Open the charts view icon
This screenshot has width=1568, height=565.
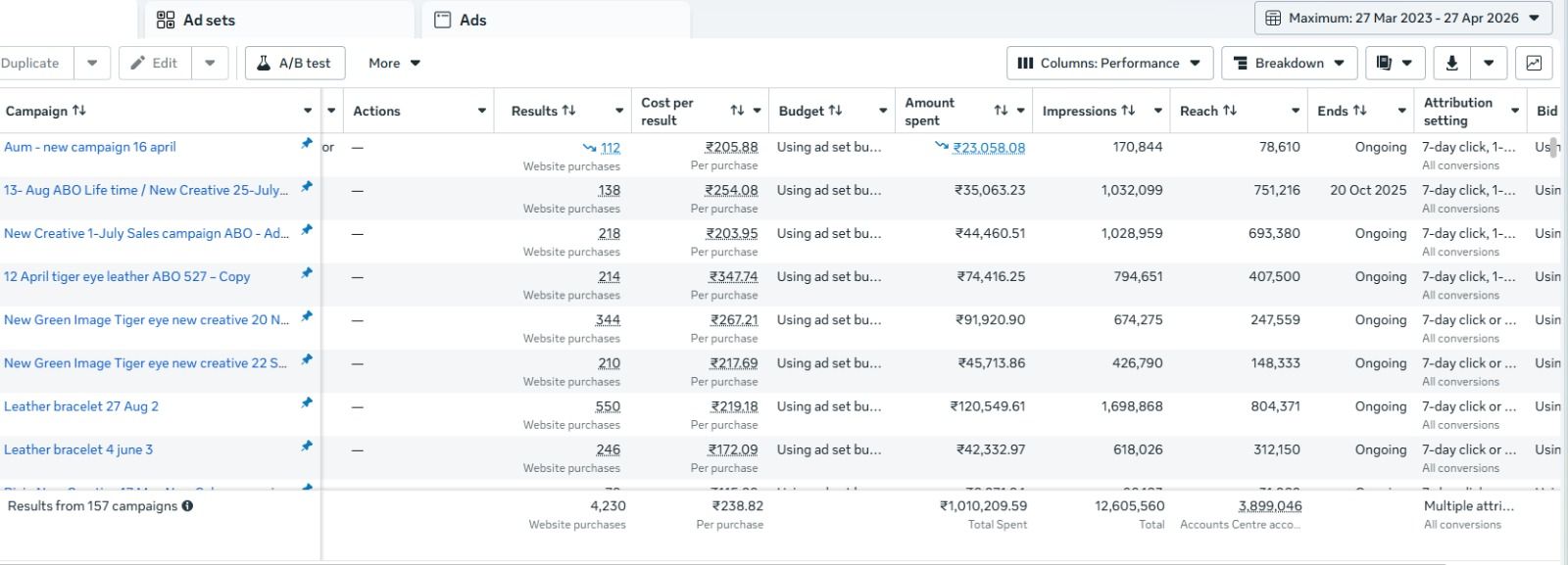click(x=1534, y=63)
